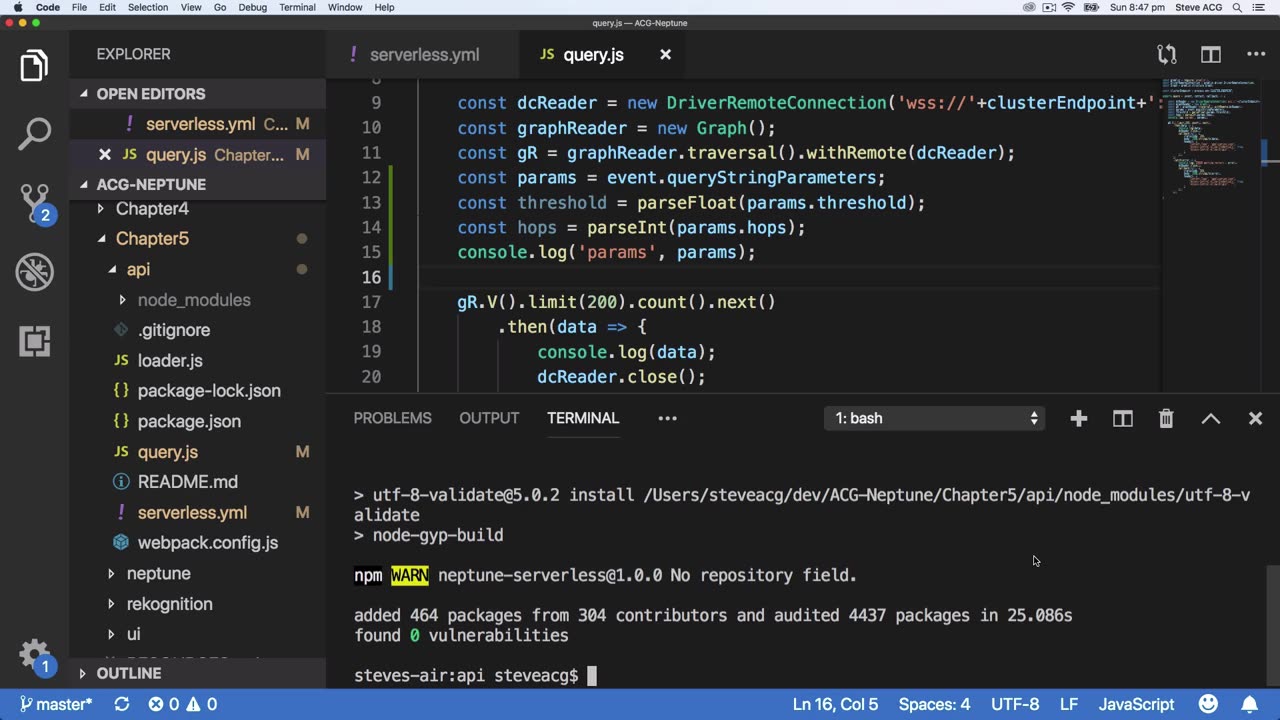
Task: Expand the neptune folder
Action: click(x=158, y=573)
